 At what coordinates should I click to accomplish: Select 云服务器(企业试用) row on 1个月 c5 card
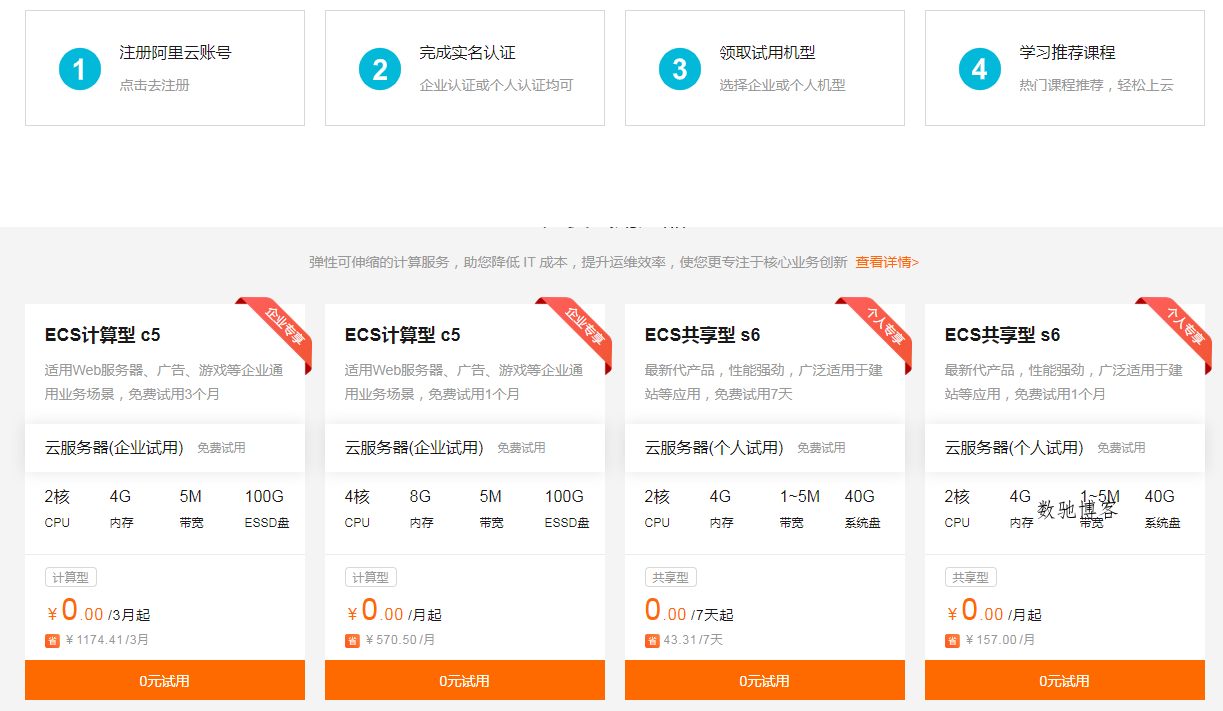(465, 447)
